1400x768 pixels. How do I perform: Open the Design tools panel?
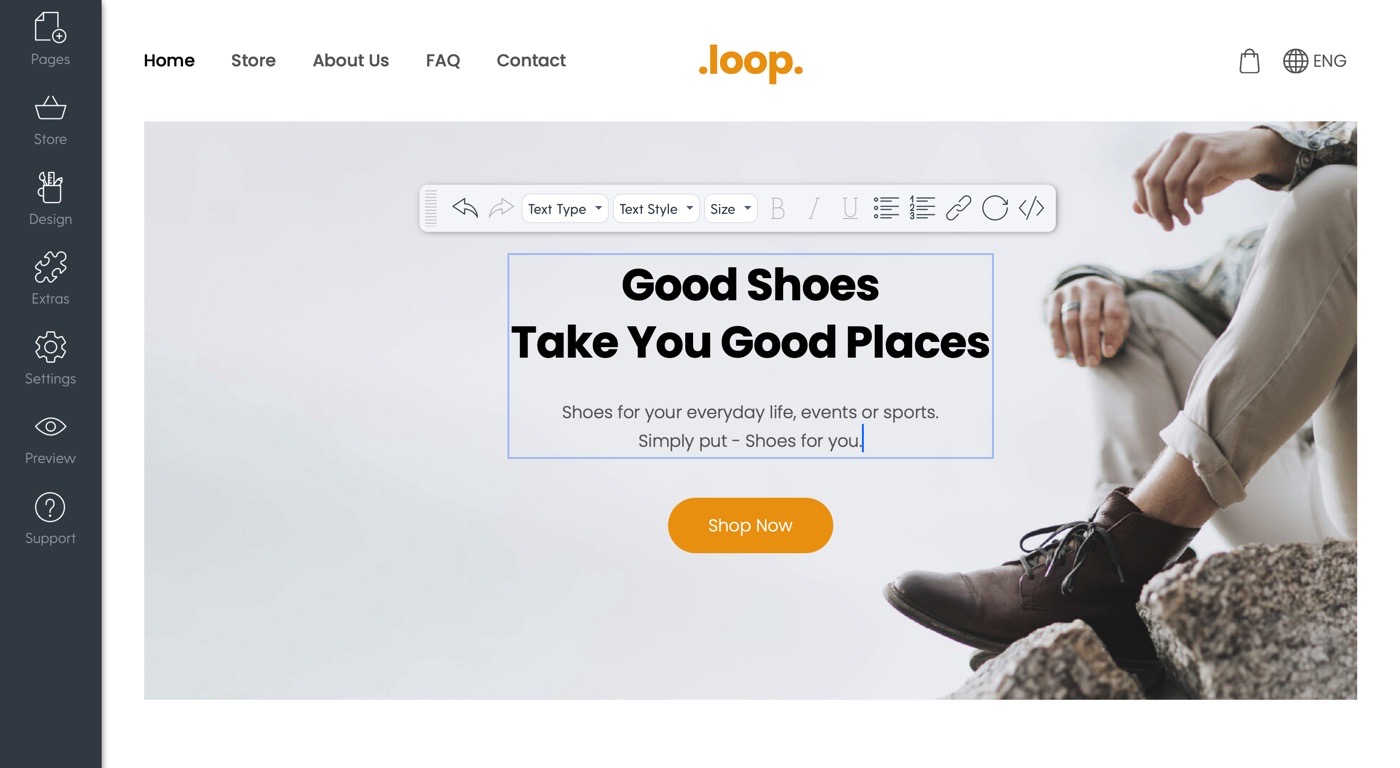(x=50, y=199)
